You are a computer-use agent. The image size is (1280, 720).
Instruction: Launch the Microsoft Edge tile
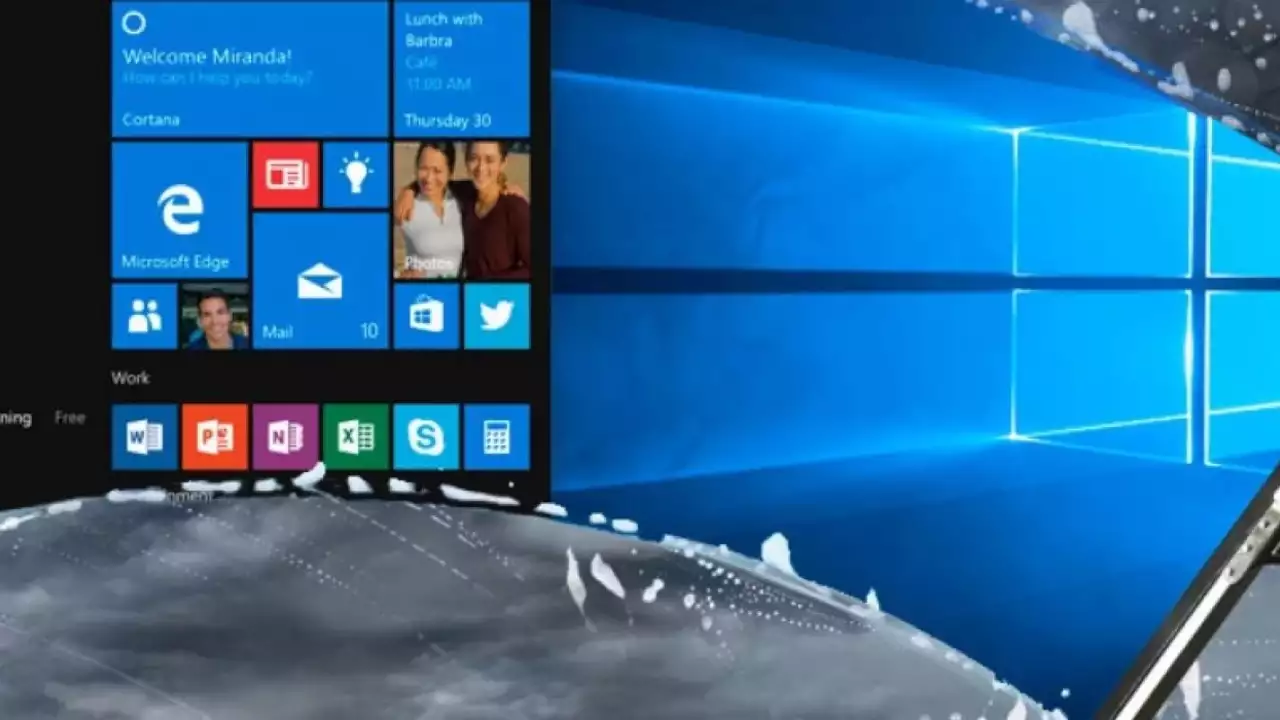pyautogui.click(x=180, y=210)
